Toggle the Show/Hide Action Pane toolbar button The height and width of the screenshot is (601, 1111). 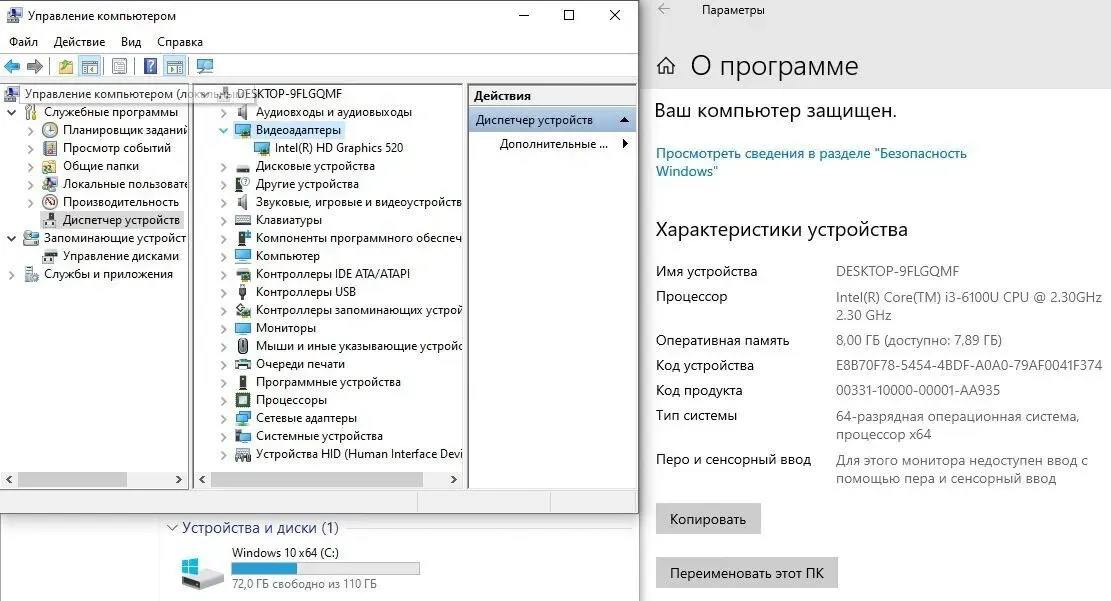tap(175, 67)
